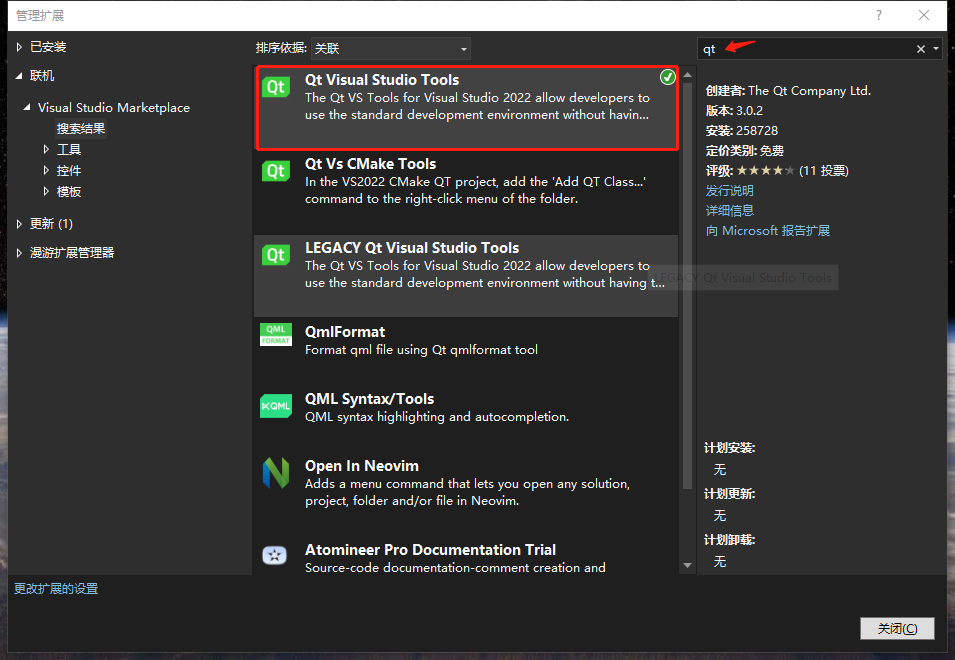
Task: Click the 计划卸载 label
Action: point(729,540)
